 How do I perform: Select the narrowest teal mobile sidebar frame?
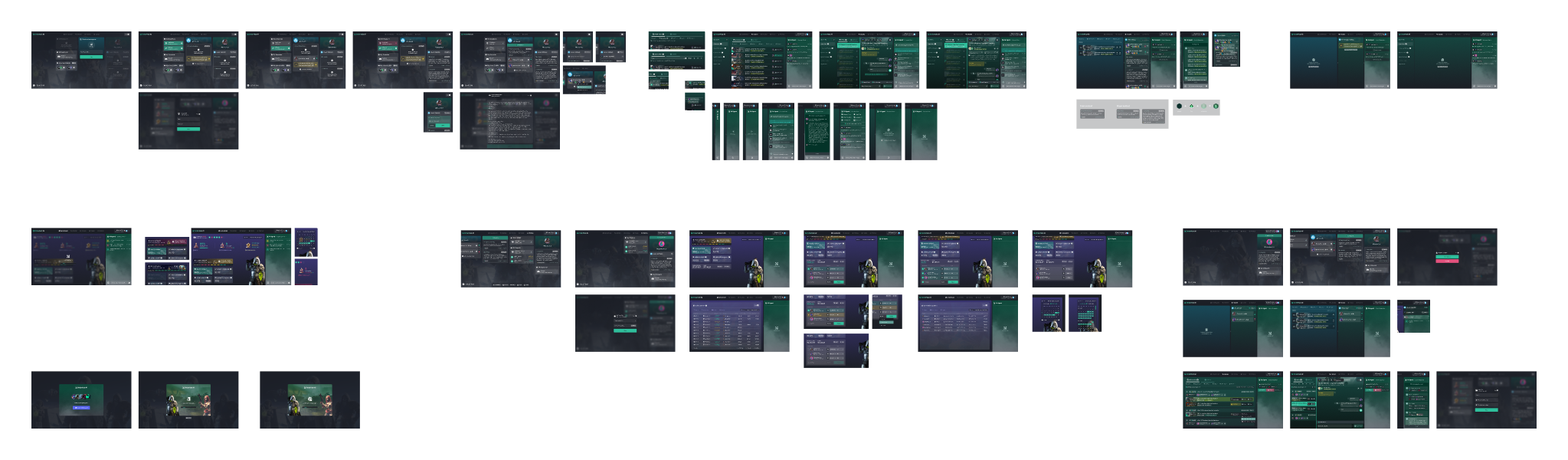716,132
